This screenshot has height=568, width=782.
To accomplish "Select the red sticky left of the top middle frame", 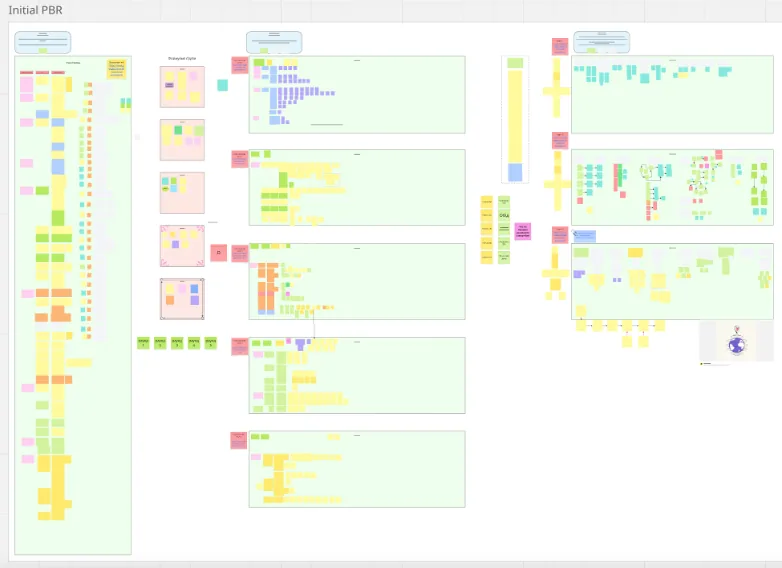I will click(x=240, y=65).
